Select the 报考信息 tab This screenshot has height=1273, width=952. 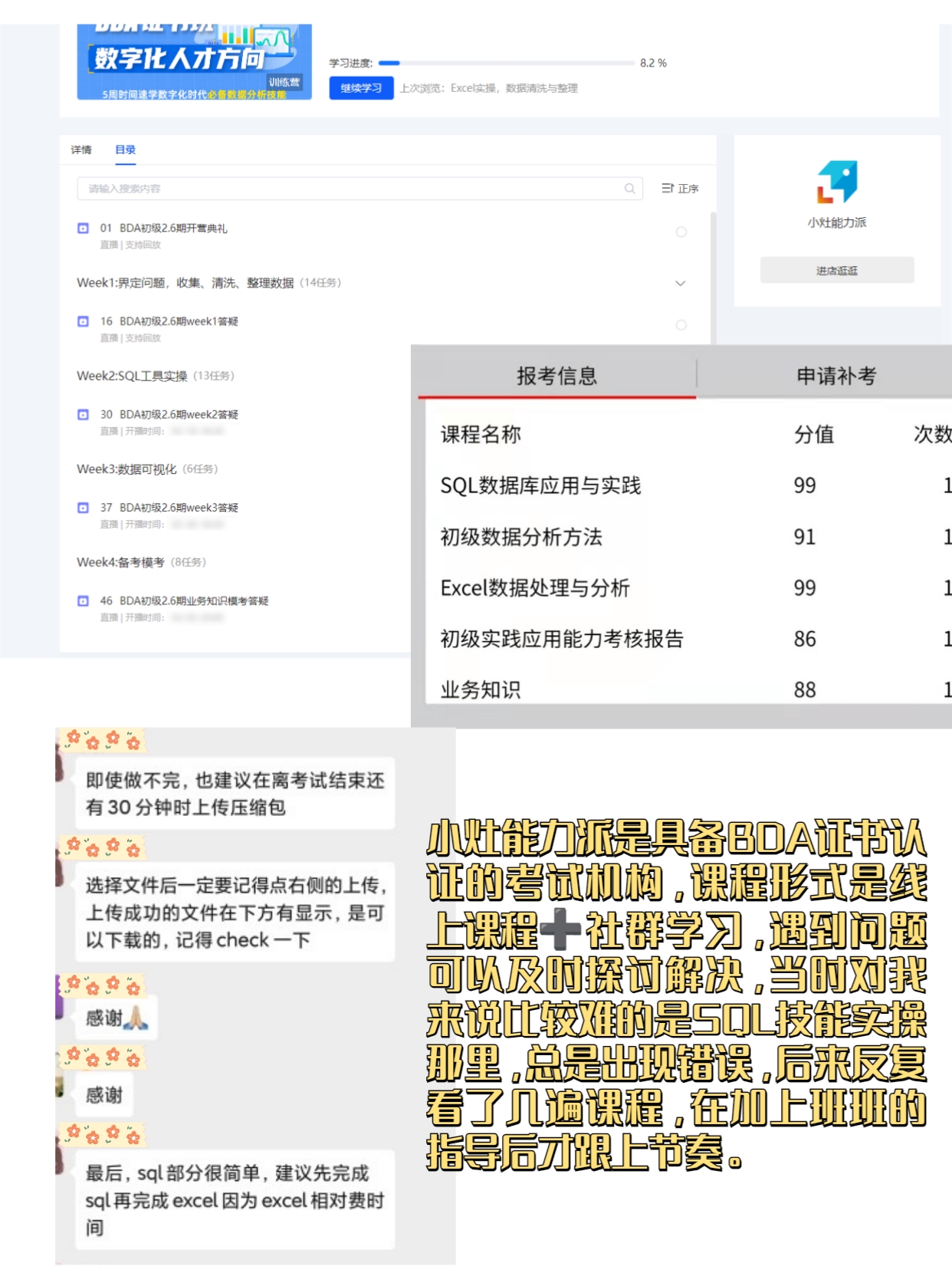tap(557, 376)
